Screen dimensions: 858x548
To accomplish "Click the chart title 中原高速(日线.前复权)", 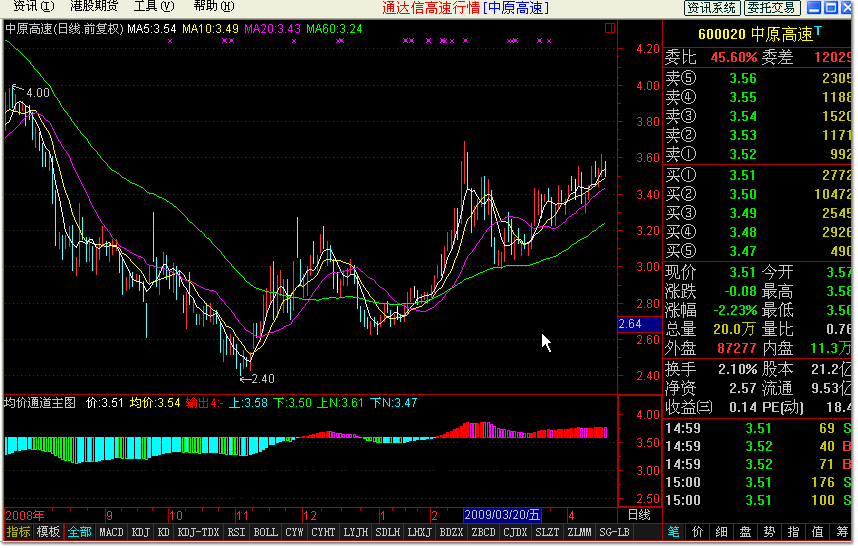I will click(x=65, y=29).
